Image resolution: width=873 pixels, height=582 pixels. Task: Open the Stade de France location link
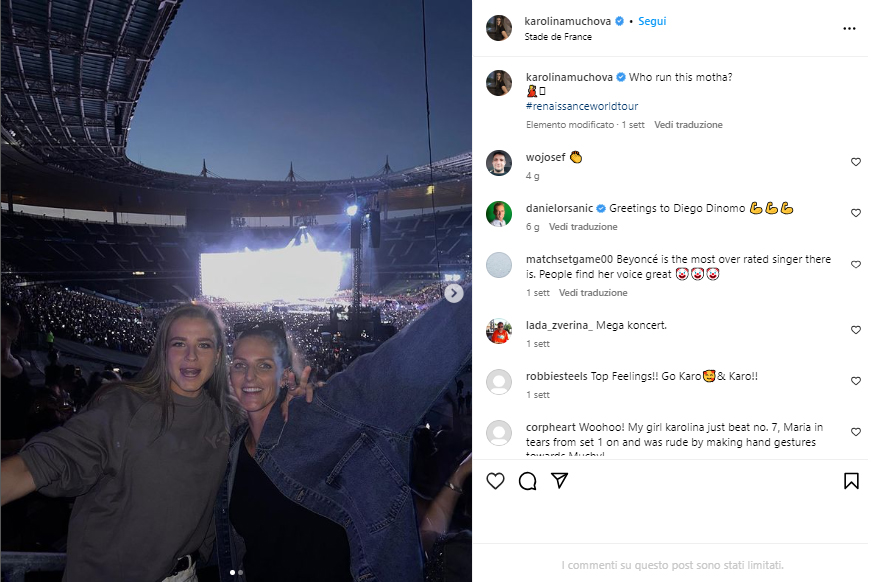pyautogui.click(x=558, y=37)
